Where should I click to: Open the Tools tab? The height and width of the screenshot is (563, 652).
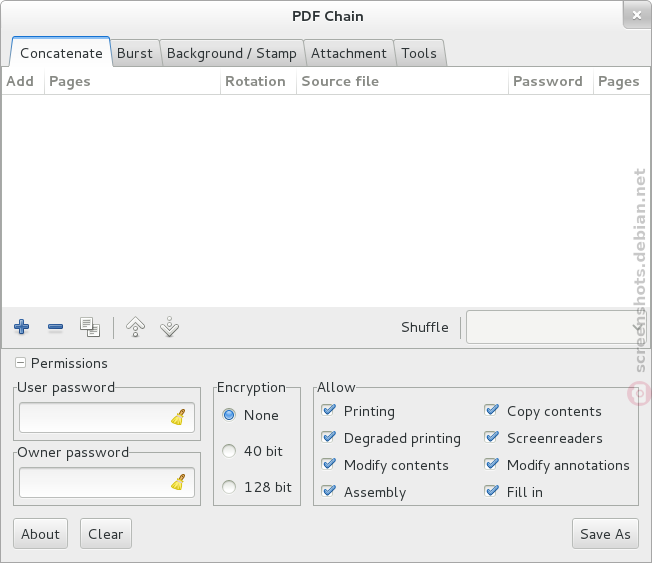coord(419,53)
